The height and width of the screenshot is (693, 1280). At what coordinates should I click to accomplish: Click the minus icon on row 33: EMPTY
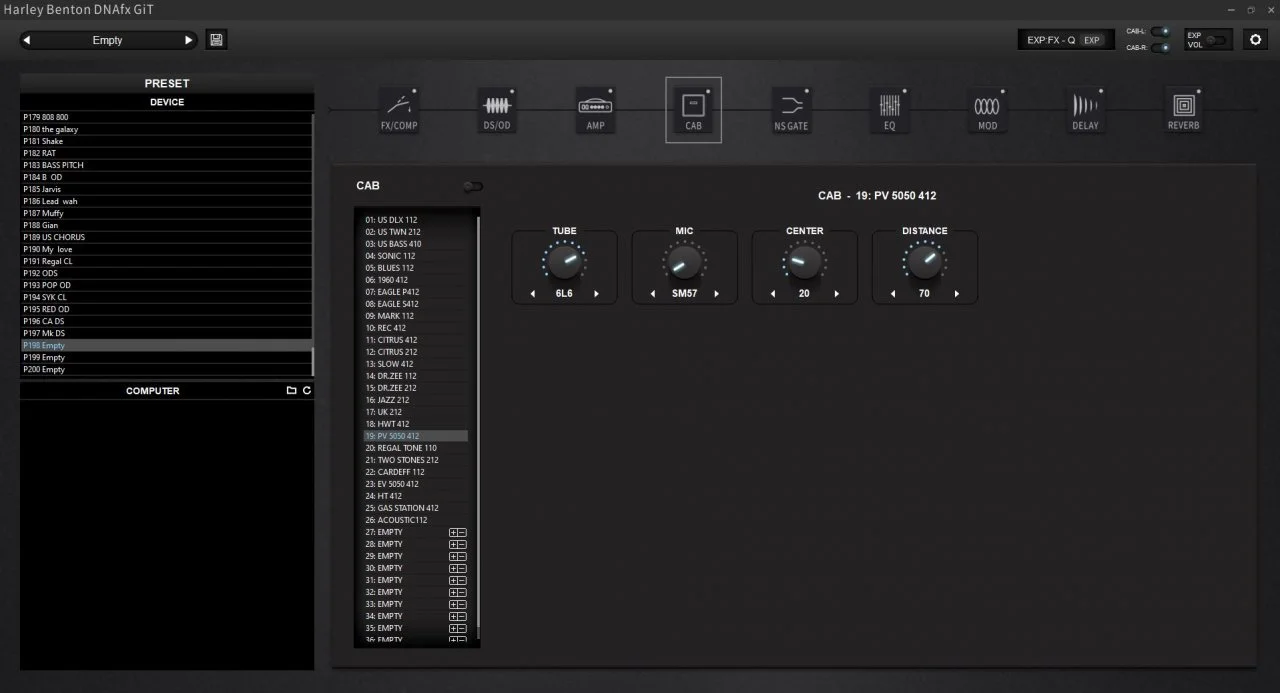[462, 604]
